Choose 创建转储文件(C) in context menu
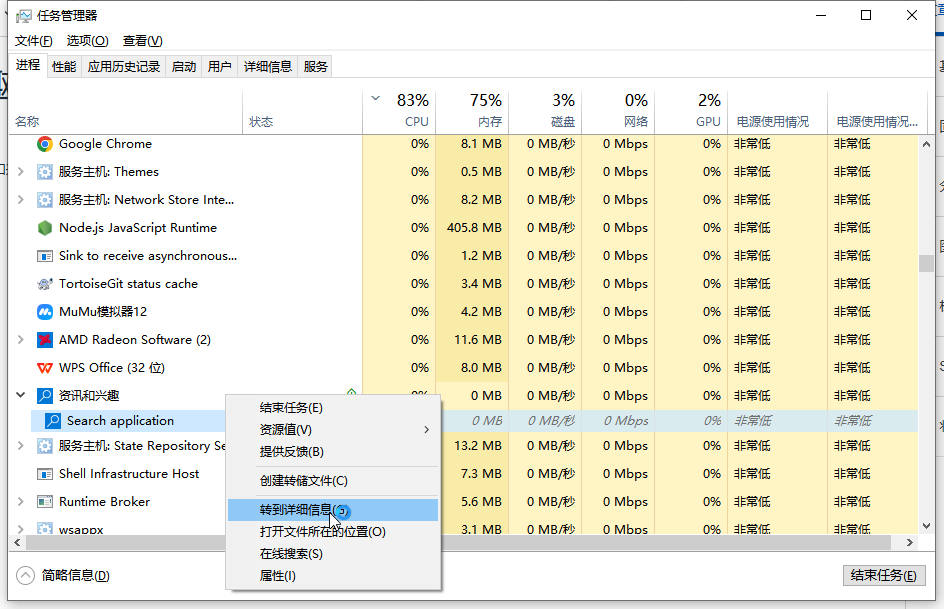 332,481
